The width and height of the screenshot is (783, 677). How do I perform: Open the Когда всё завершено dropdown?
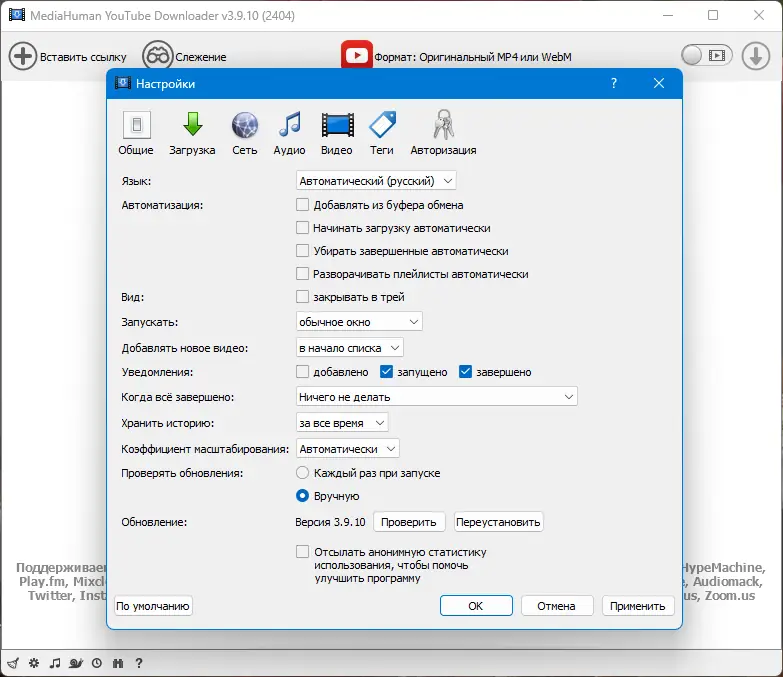(436, 396)
